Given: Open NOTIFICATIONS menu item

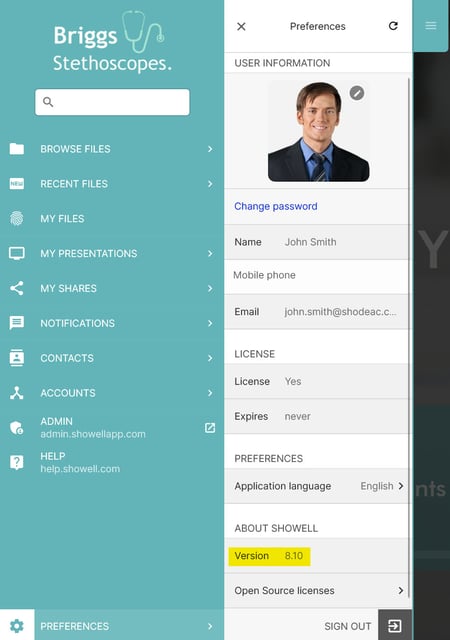Looking at the screenshot, I should [77, 323].
